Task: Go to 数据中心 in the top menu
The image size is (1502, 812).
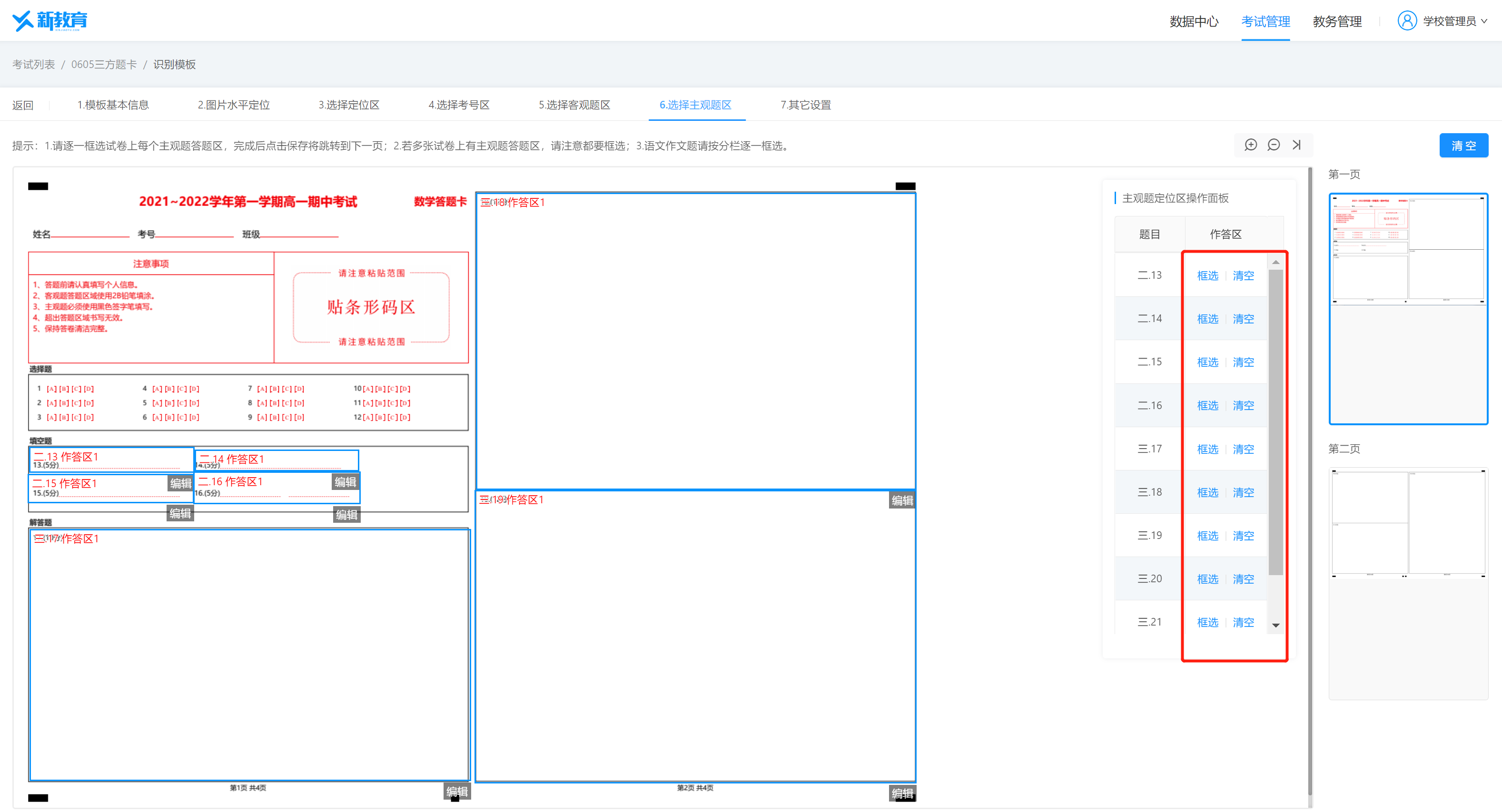Action: [1194, 21]
